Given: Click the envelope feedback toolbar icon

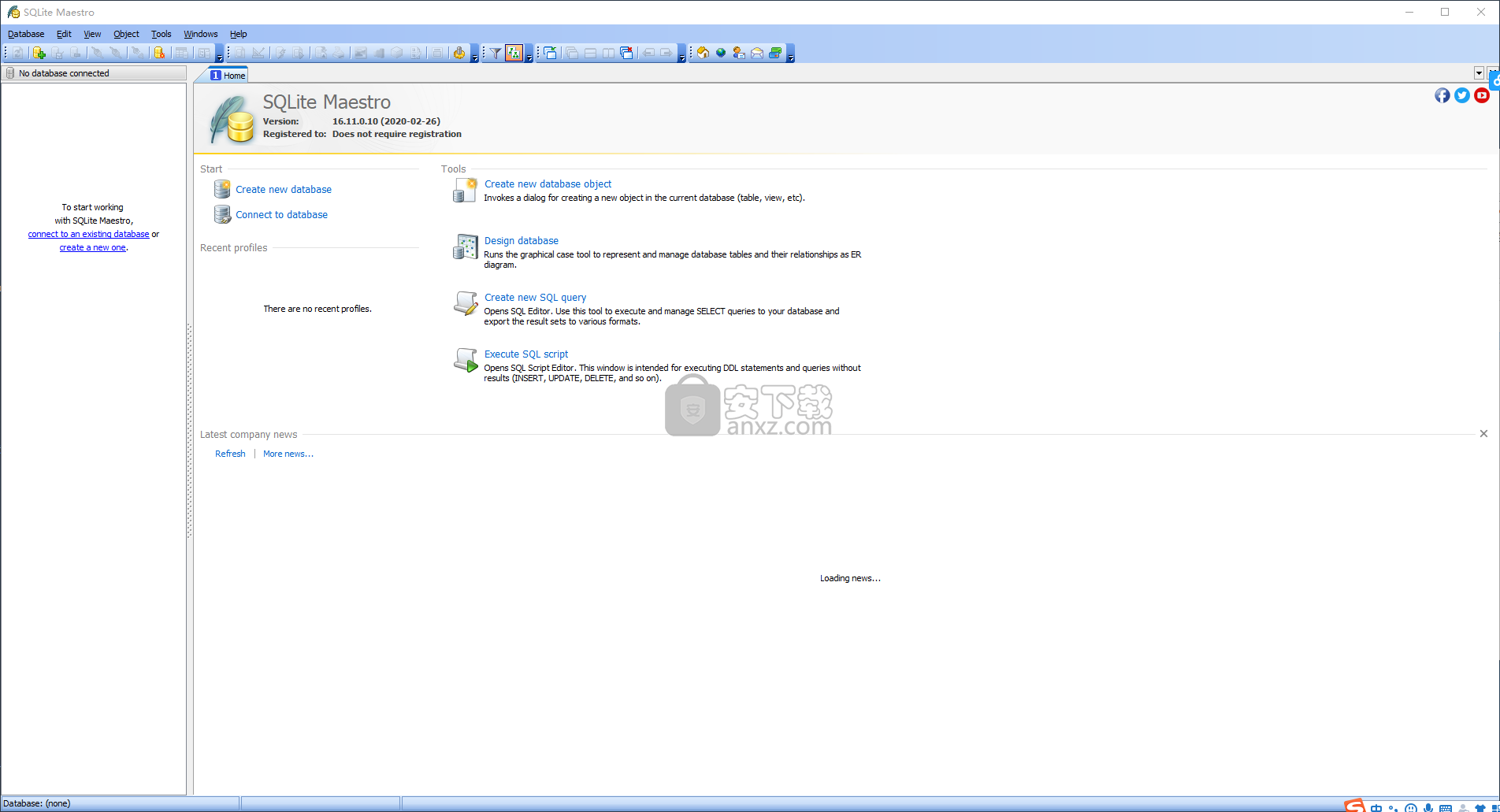Looking at the screenshot, I should pos(757,53).
